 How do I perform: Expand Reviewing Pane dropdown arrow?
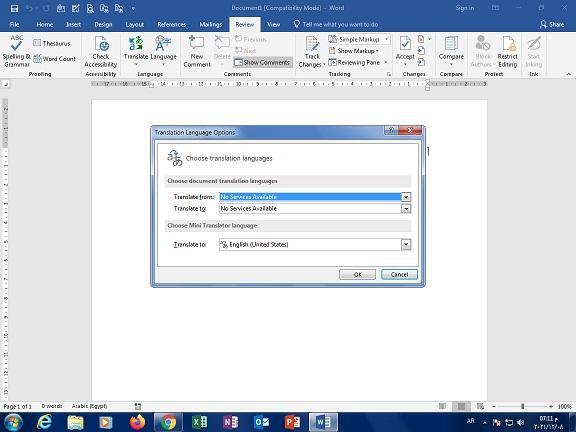[x=386, y=62]
